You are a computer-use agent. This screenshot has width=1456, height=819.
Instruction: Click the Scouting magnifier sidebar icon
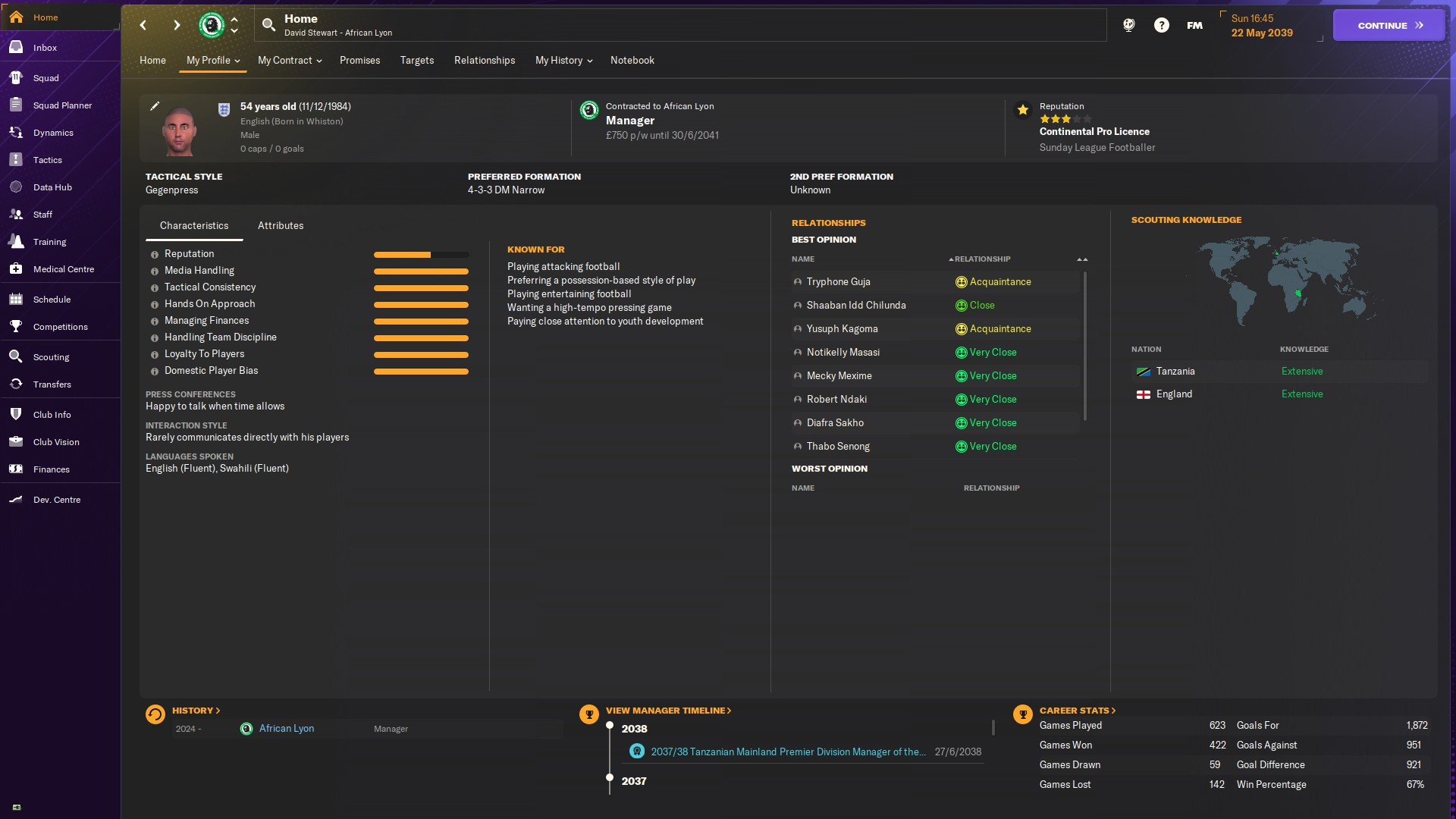(16, 357)
